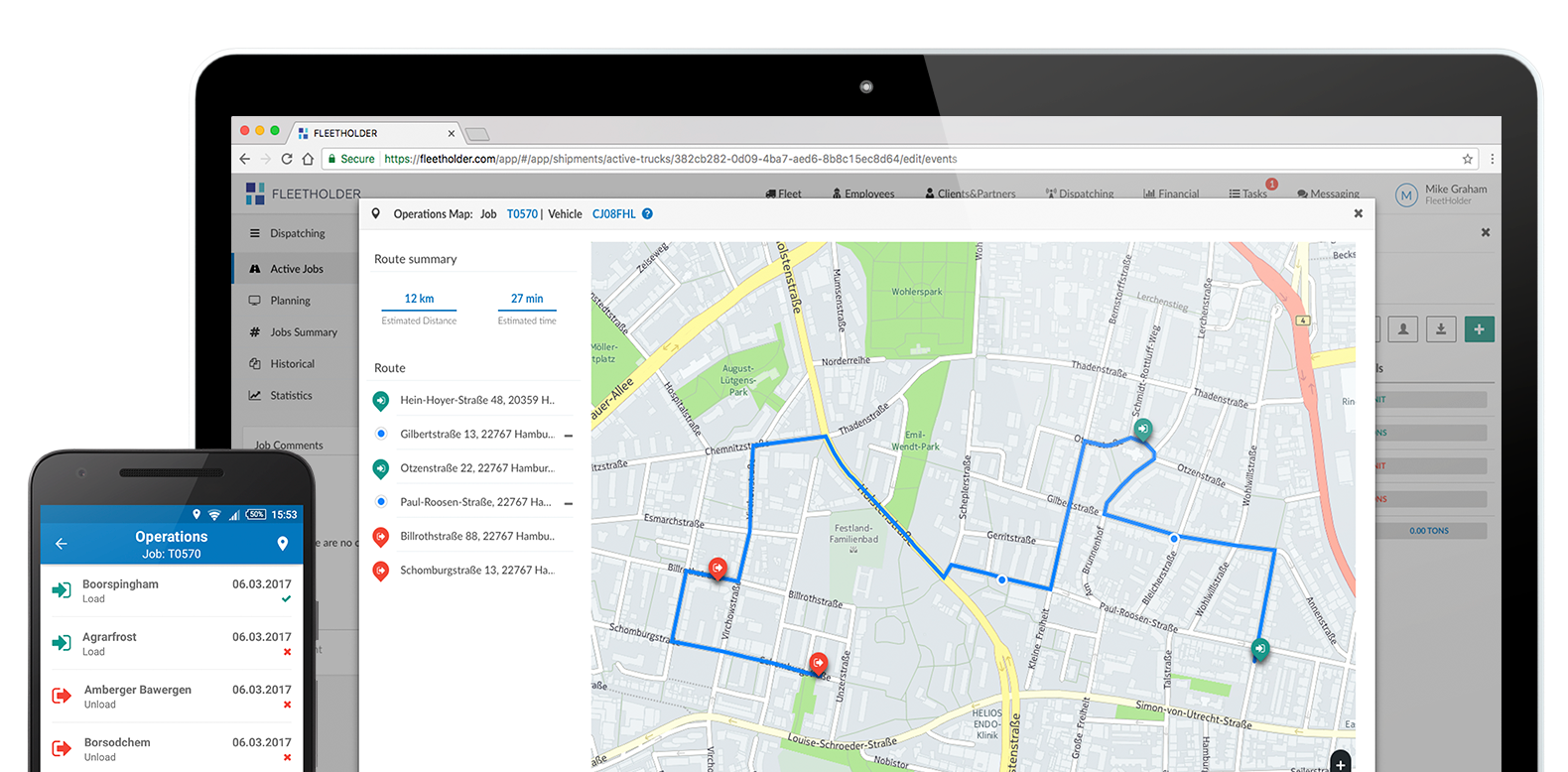1568x772 pixels.
Task: Select the FLEETHOLDER browser tab
Action: pyautogui.click(x=376, y=133)
